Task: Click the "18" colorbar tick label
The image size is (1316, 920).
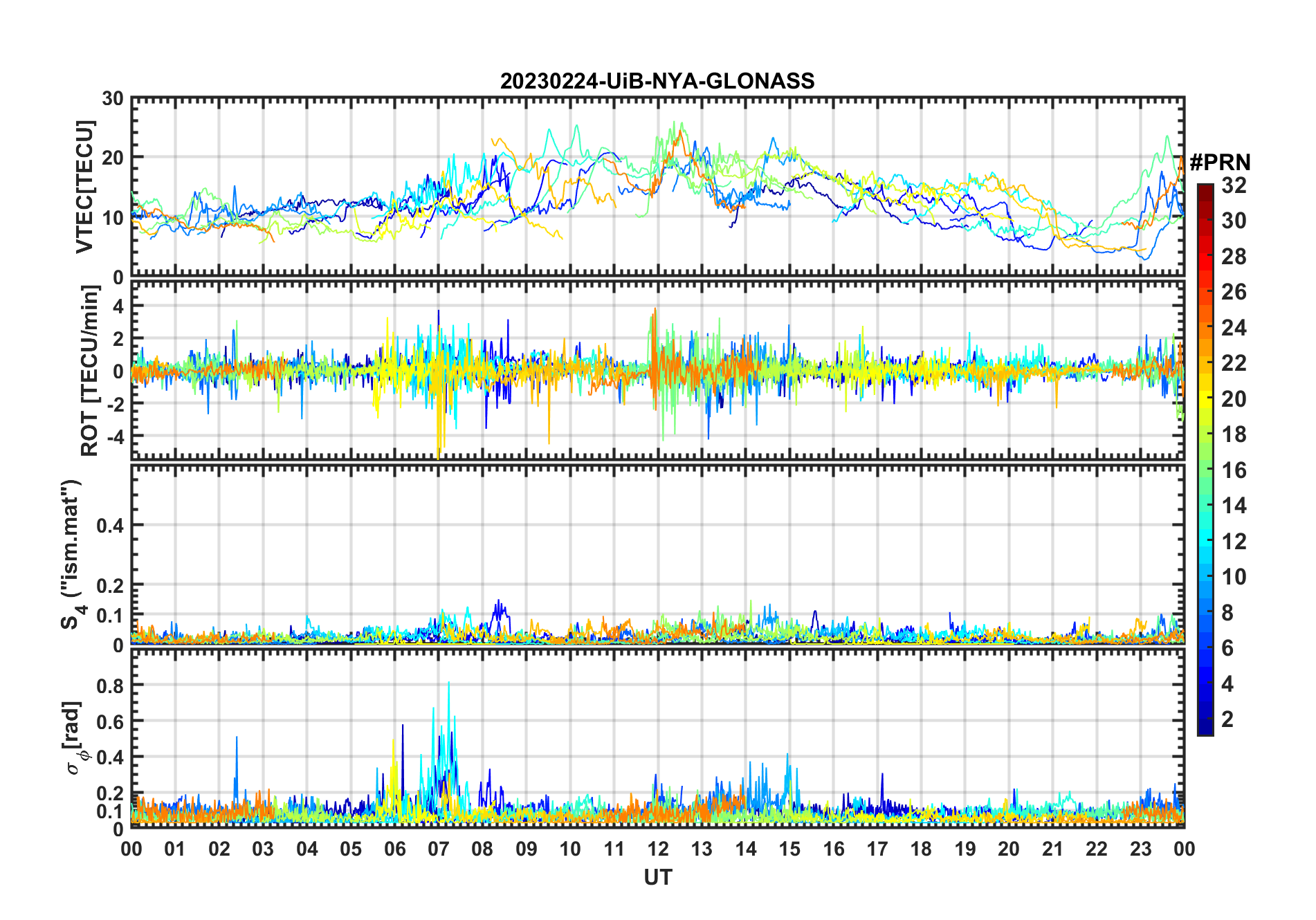Action: click(1234, 434)
